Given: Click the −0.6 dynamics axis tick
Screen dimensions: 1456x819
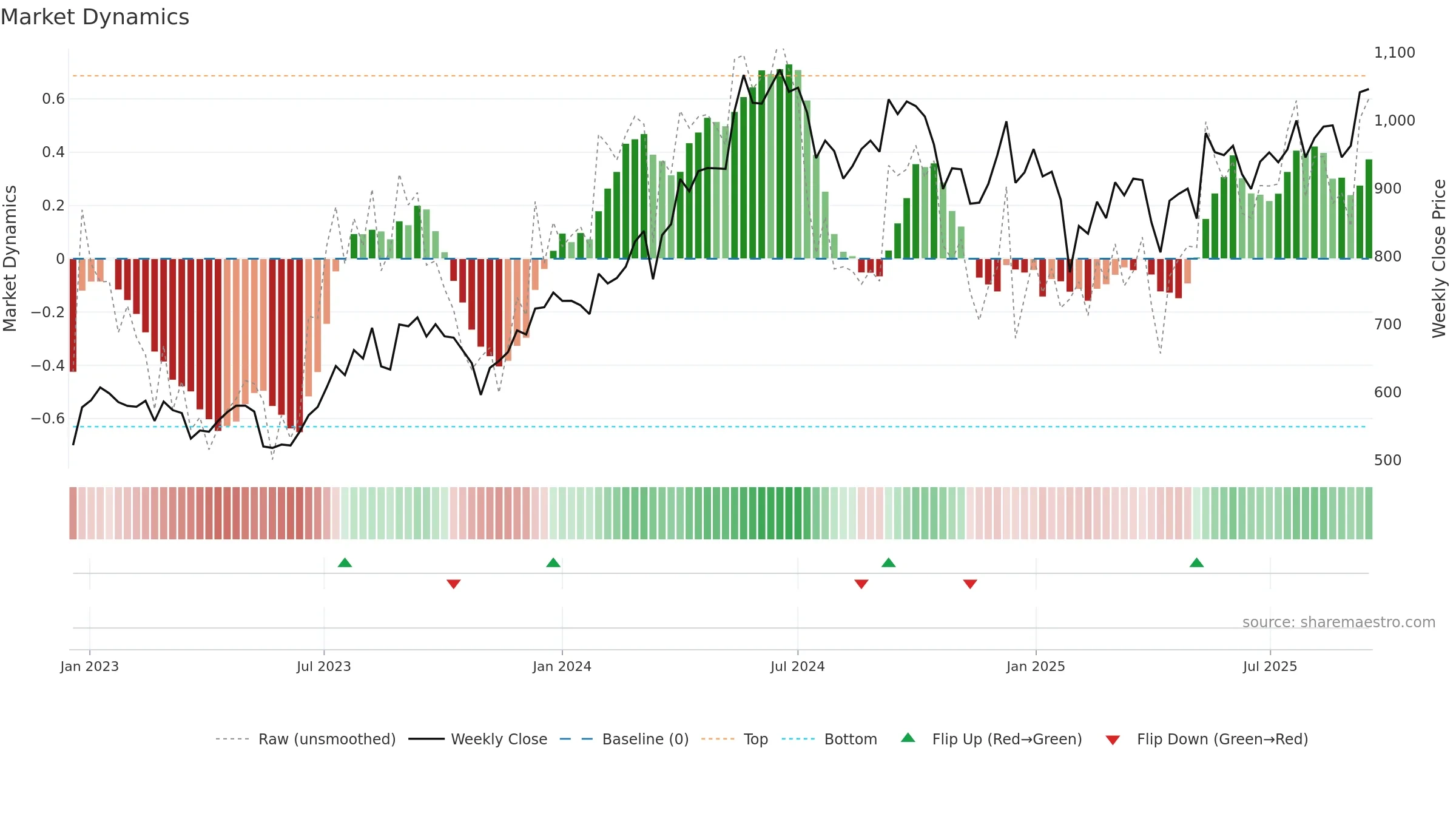Looking at the screenshot, I should [x=48, y=419].
